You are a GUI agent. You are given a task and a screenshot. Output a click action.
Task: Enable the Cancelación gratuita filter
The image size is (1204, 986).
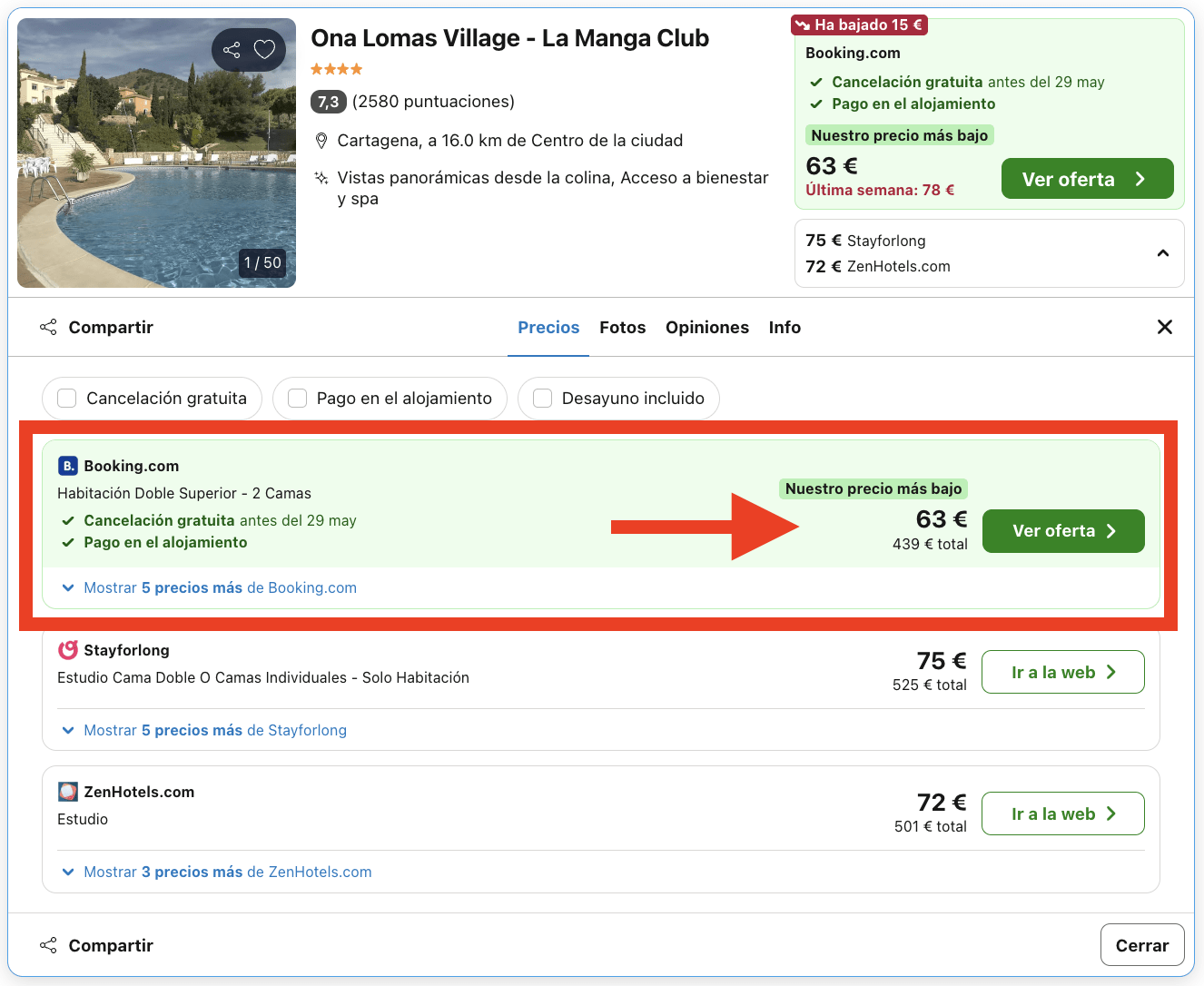(66, 398)
